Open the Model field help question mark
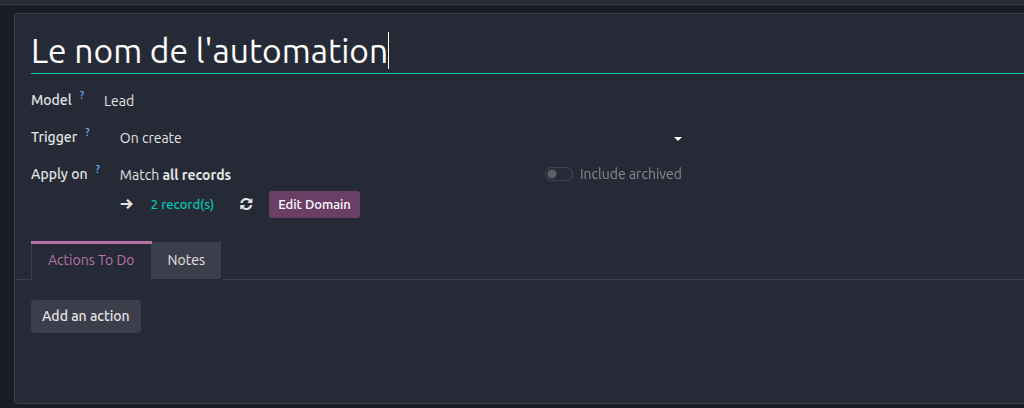1024x408 pixels. 82,95
